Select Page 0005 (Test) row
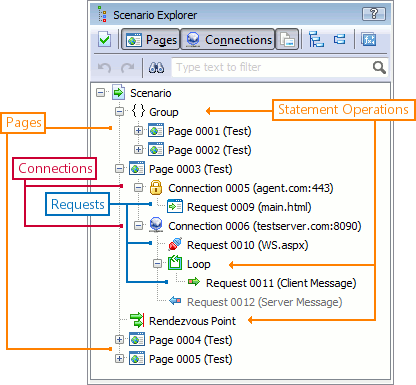This screenshot has width=416, height=385. click(x=190, y=359)
